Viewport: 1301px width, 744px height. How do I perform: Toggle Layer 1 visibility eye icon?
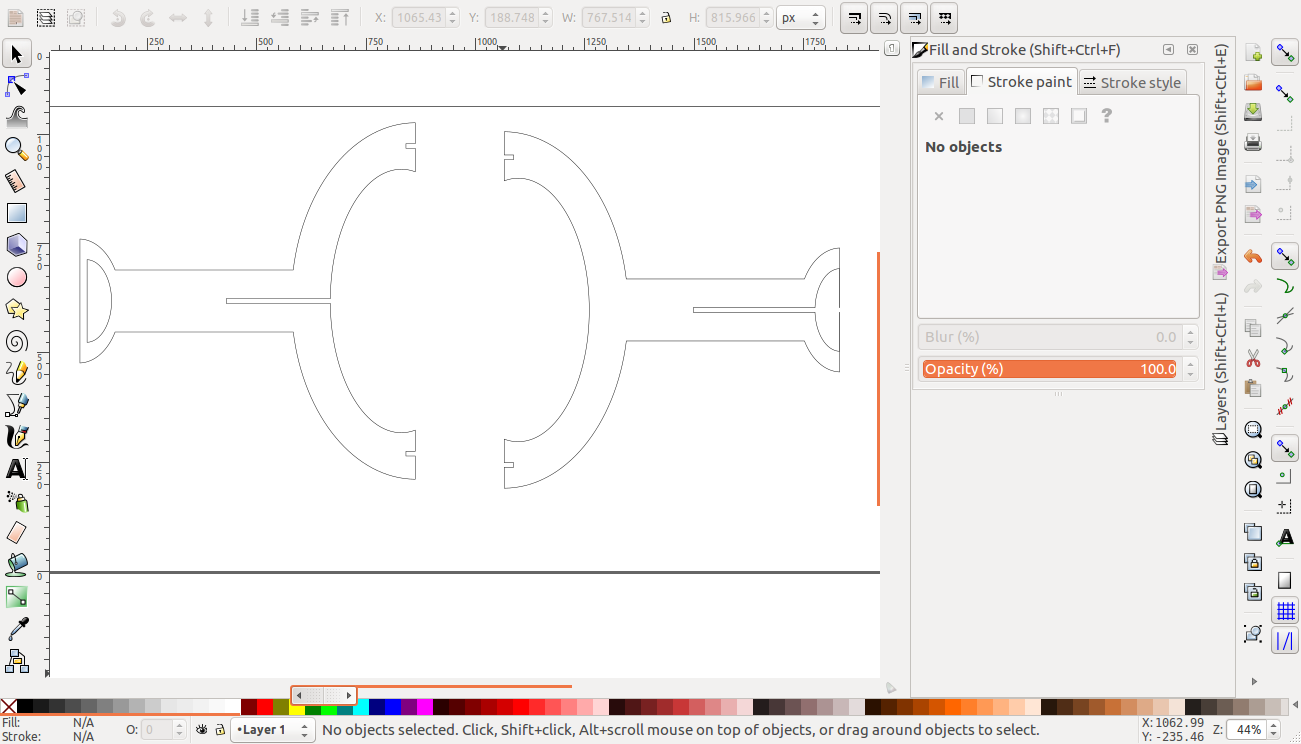[202, 730]
